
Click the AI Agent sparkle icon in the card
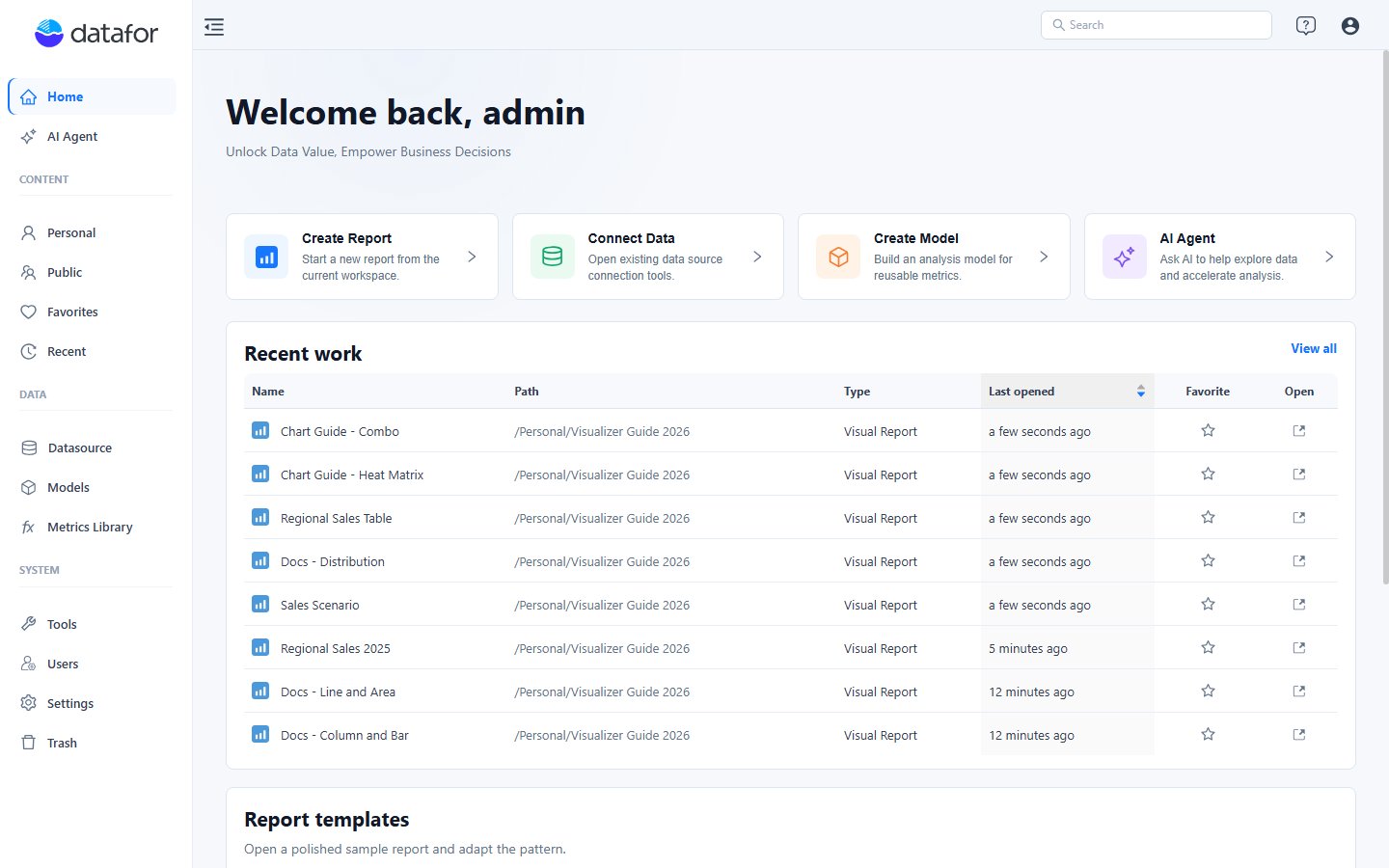tap(1125, 257)
